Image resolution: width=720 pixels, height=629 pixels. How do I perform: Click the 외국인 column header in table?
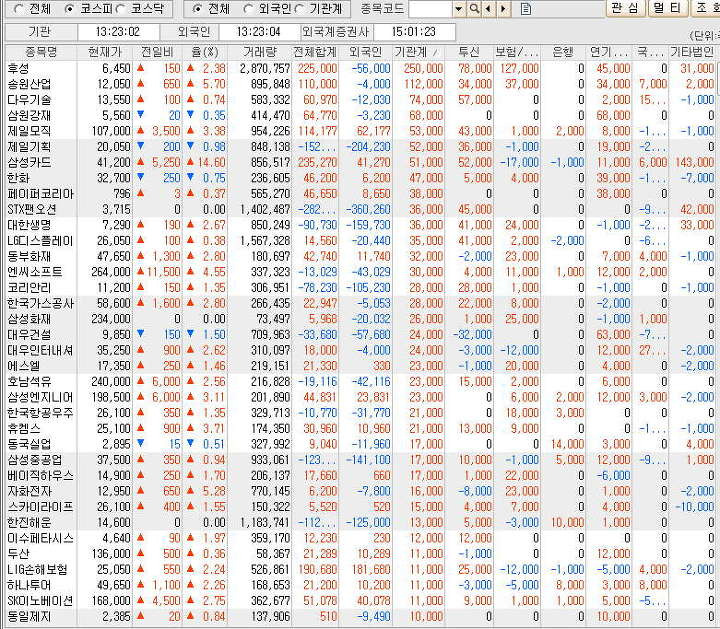(x=365, y=52)
